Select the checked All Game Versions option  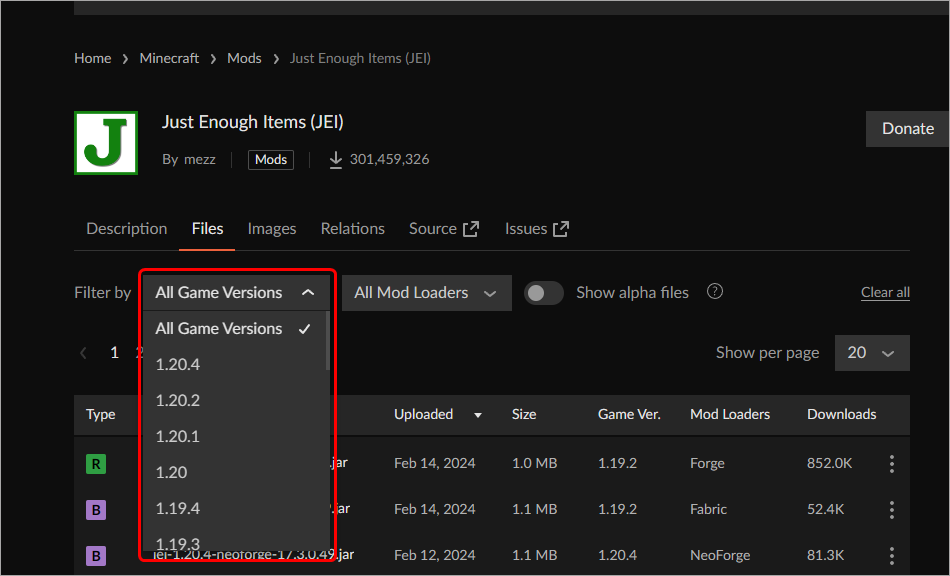[x=234, y=329]
